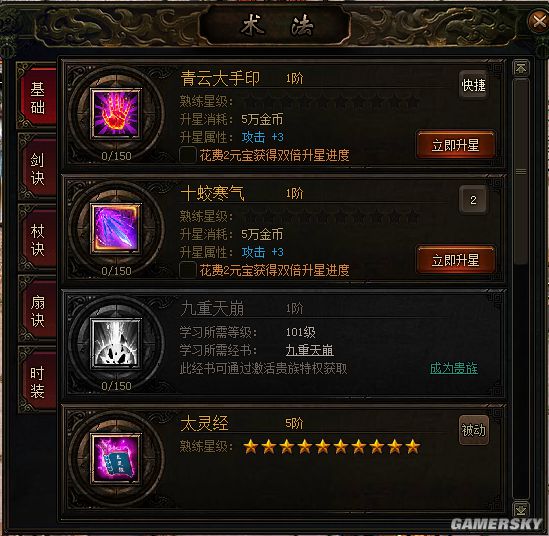Click the greyed 九重天崩 skill icon
Image resolution: width=549 pixels, height=536 pixels.
[116, 343]
